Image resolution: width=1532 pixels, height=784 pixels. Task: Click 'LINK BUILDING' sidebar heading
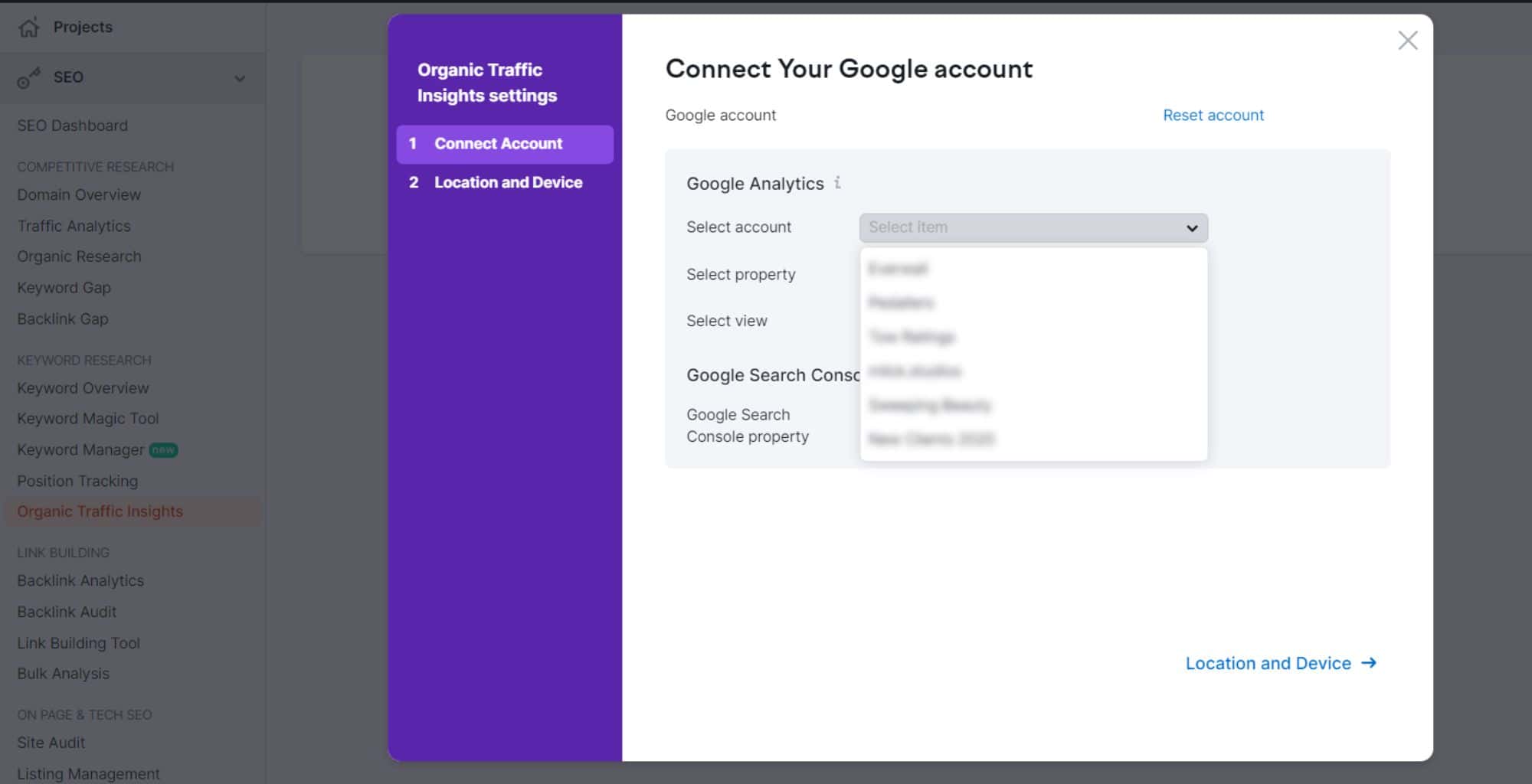pos(64,552)
